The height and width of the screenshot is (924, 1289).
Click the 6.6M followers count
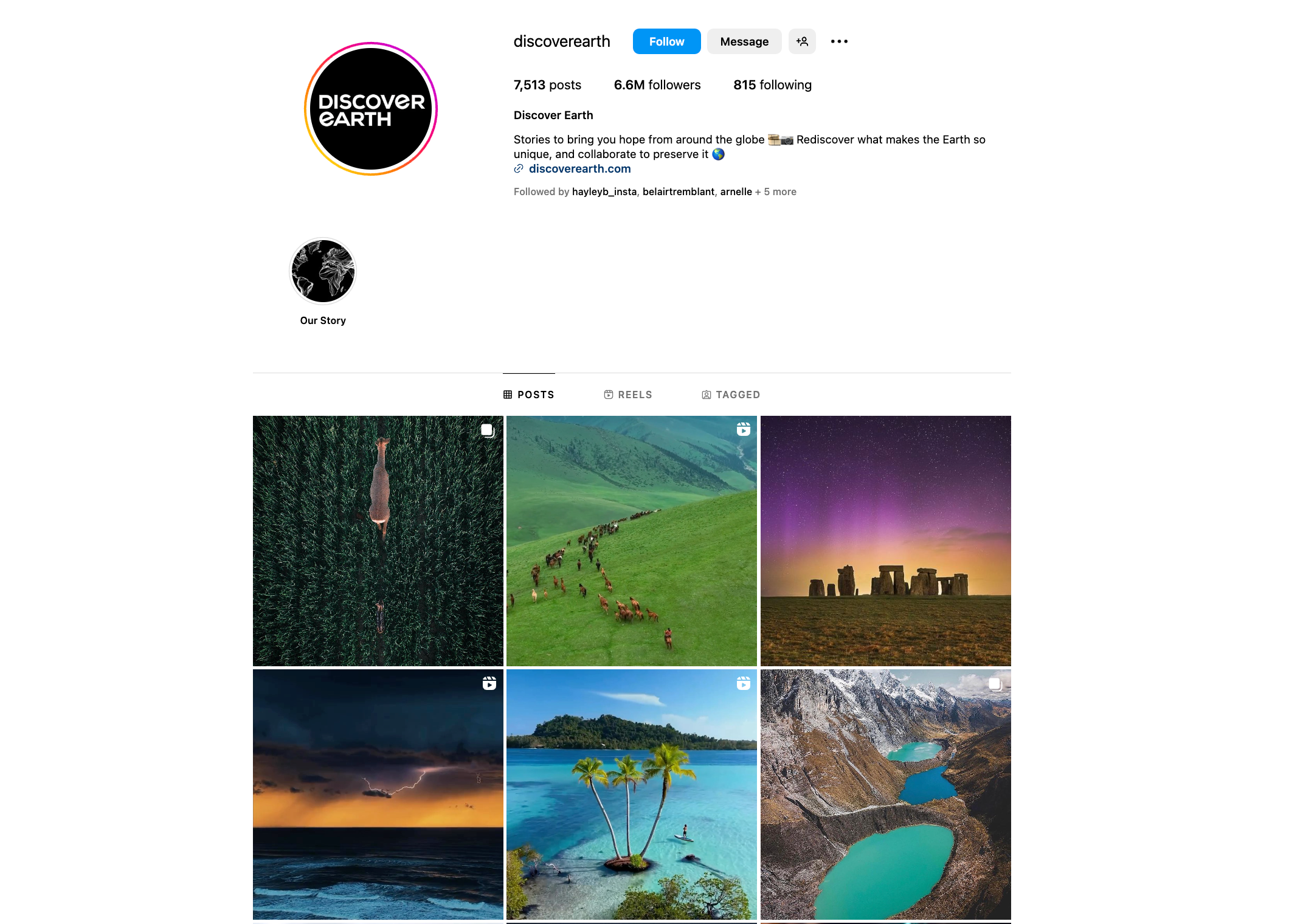(x=657, y=85)
